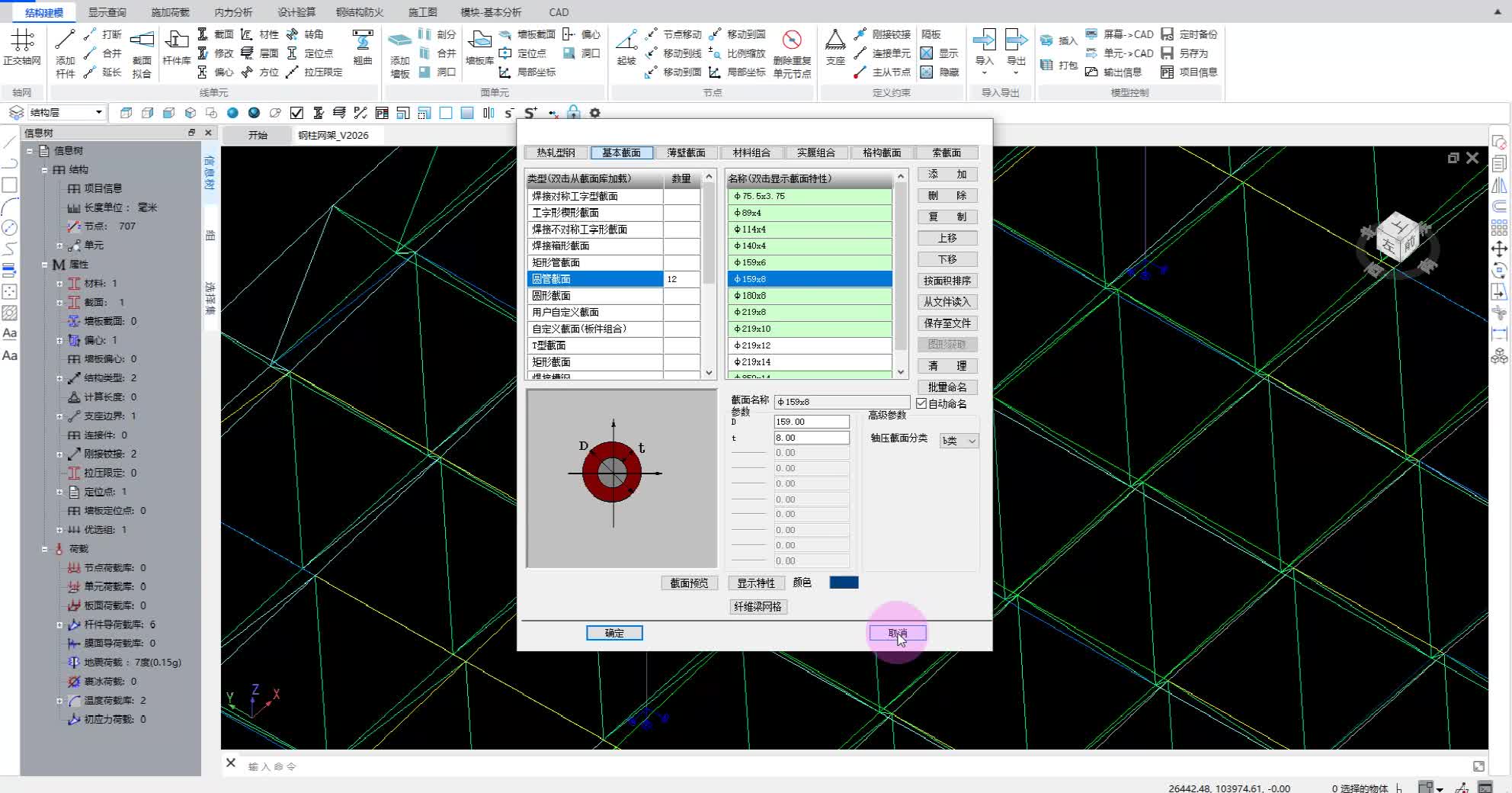Viewport: 1512px width, 793px height.
Task: Click the 起坡 slope tool icon
Action: [x=626, y=40]
